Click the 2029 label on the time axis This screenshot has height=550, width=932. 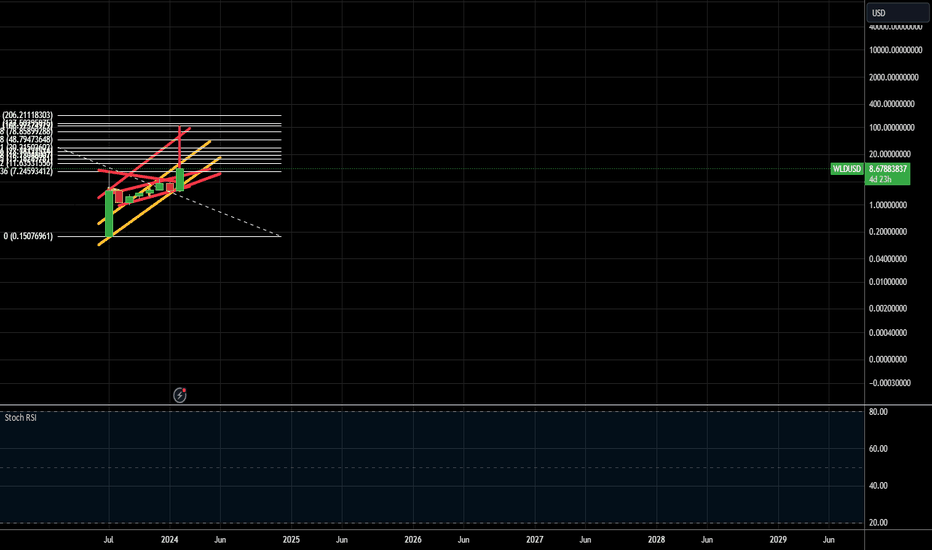778,540
